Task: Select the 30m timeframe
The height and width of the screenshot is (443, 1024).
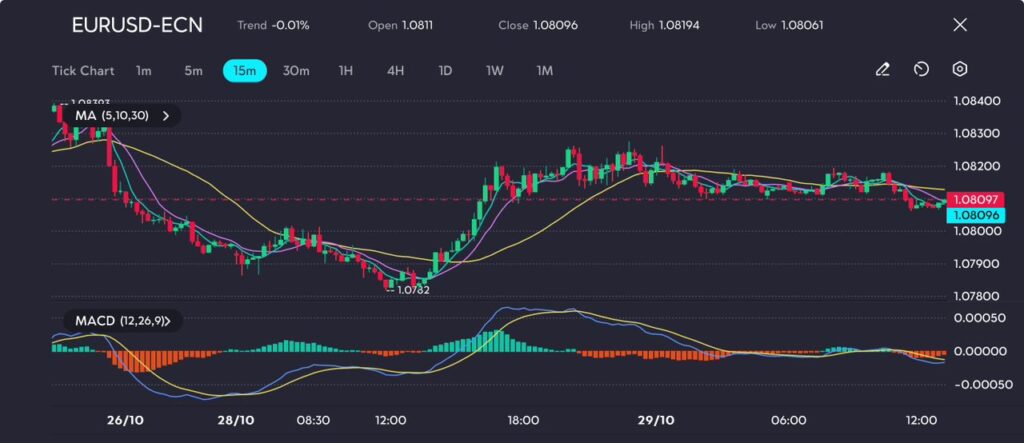Action: [x=296, y=71]
